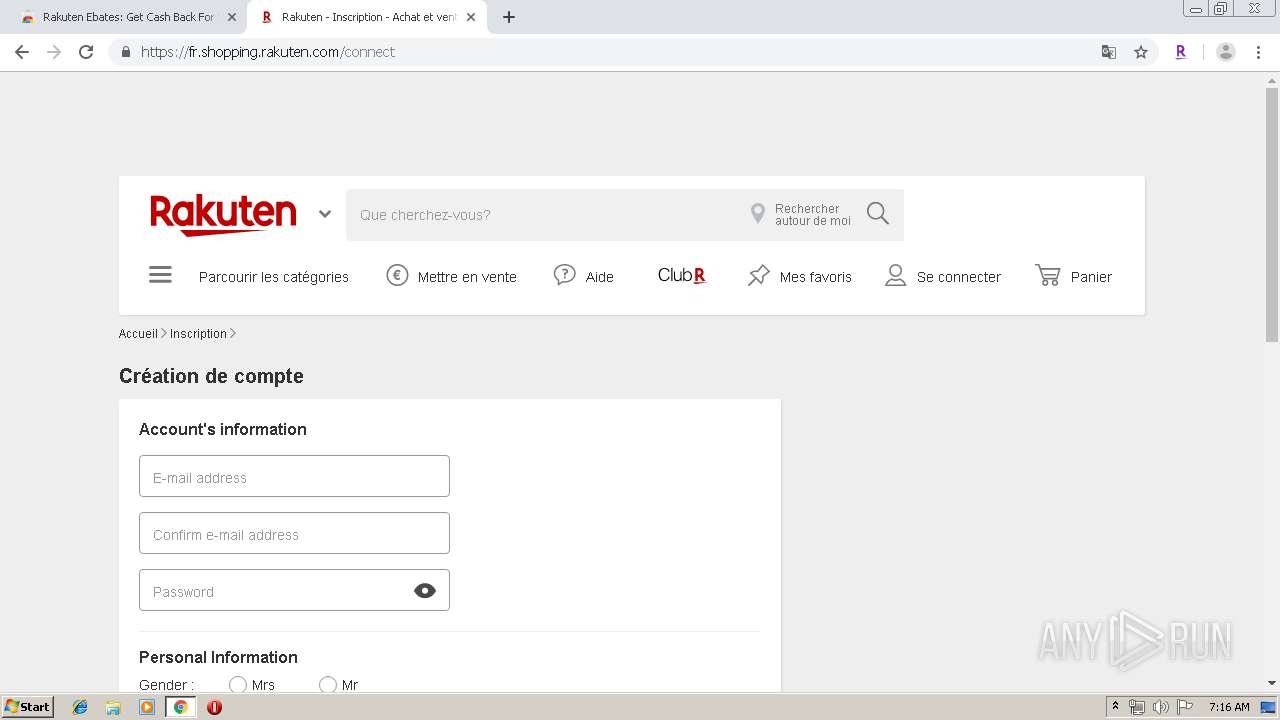Click the pushpin Mes favoris icon
The image size is (1280, 720).
pyautogui.click(x=759, y=275)
